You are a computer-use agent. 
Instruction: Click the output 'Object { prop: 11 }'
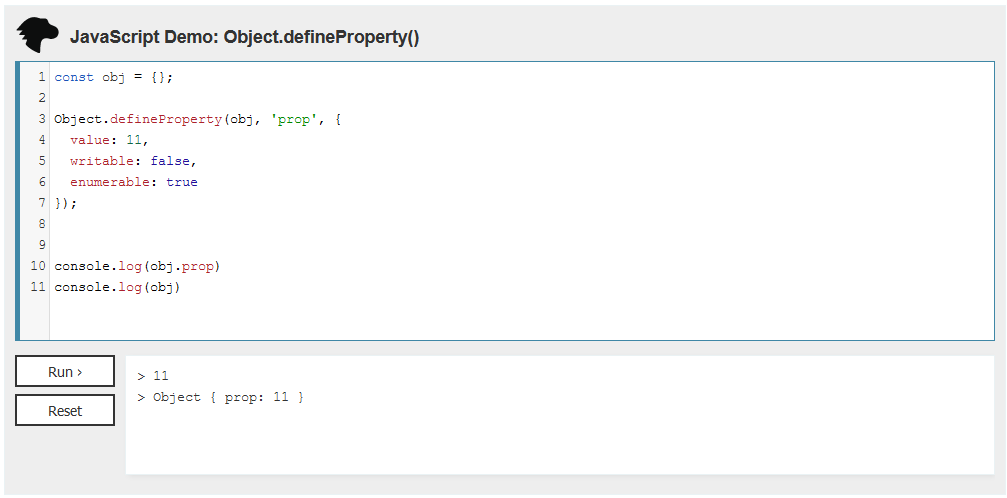pyautogui.click(x=228, y=397)
